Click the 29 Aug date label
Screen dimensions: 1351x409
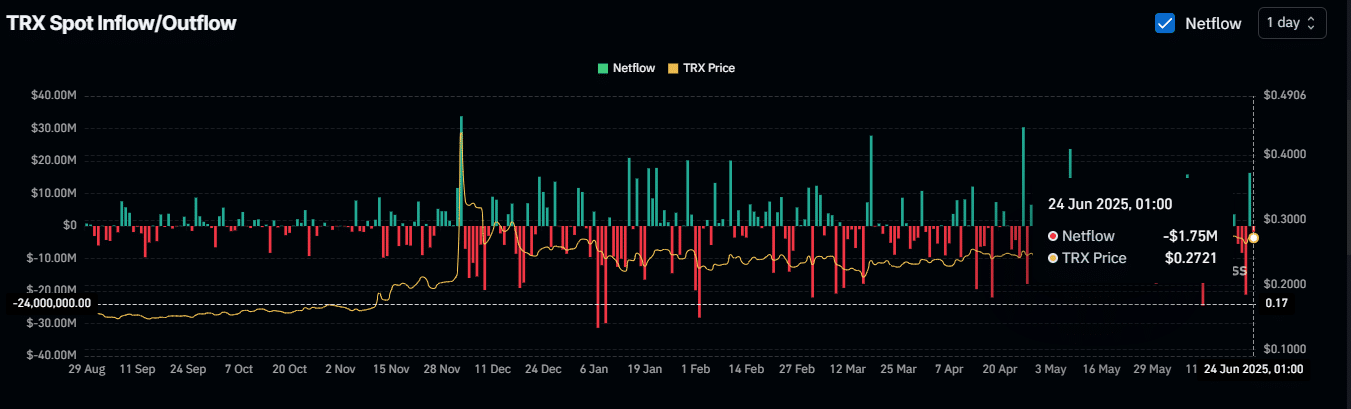pyautogui.click(x=85, y=369)
